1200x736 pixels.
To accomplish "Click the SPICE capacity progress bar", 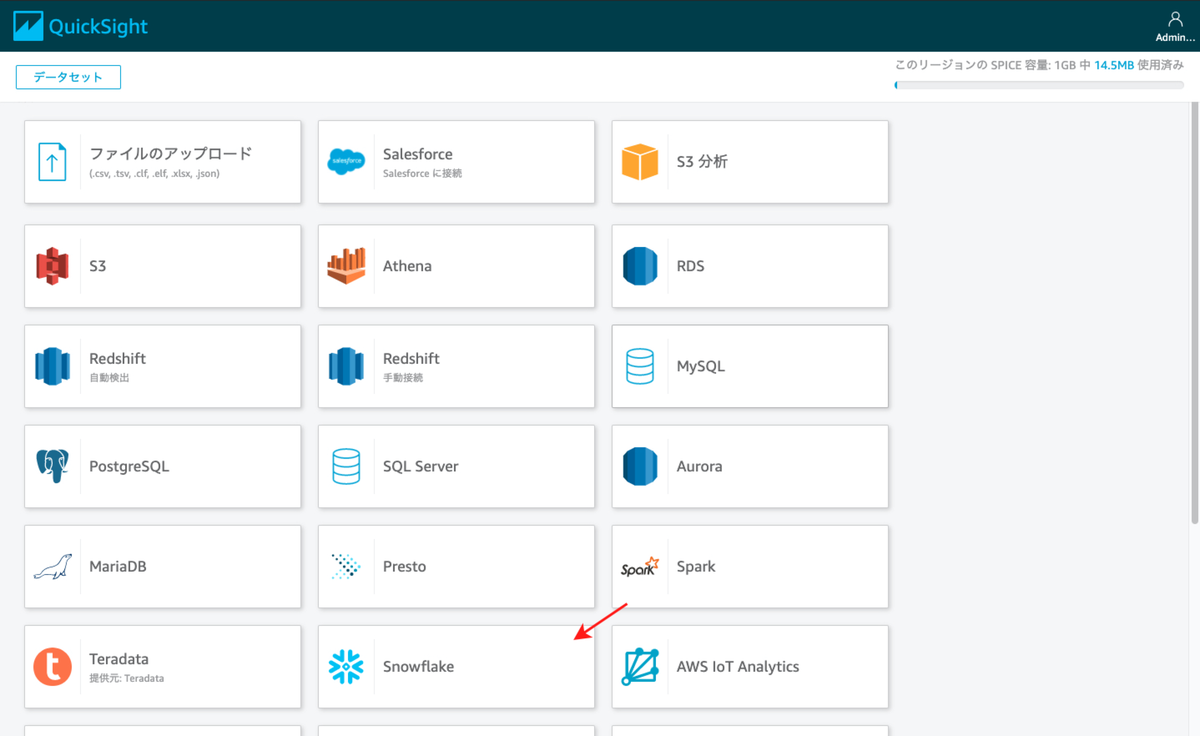I will point(1039,85).
